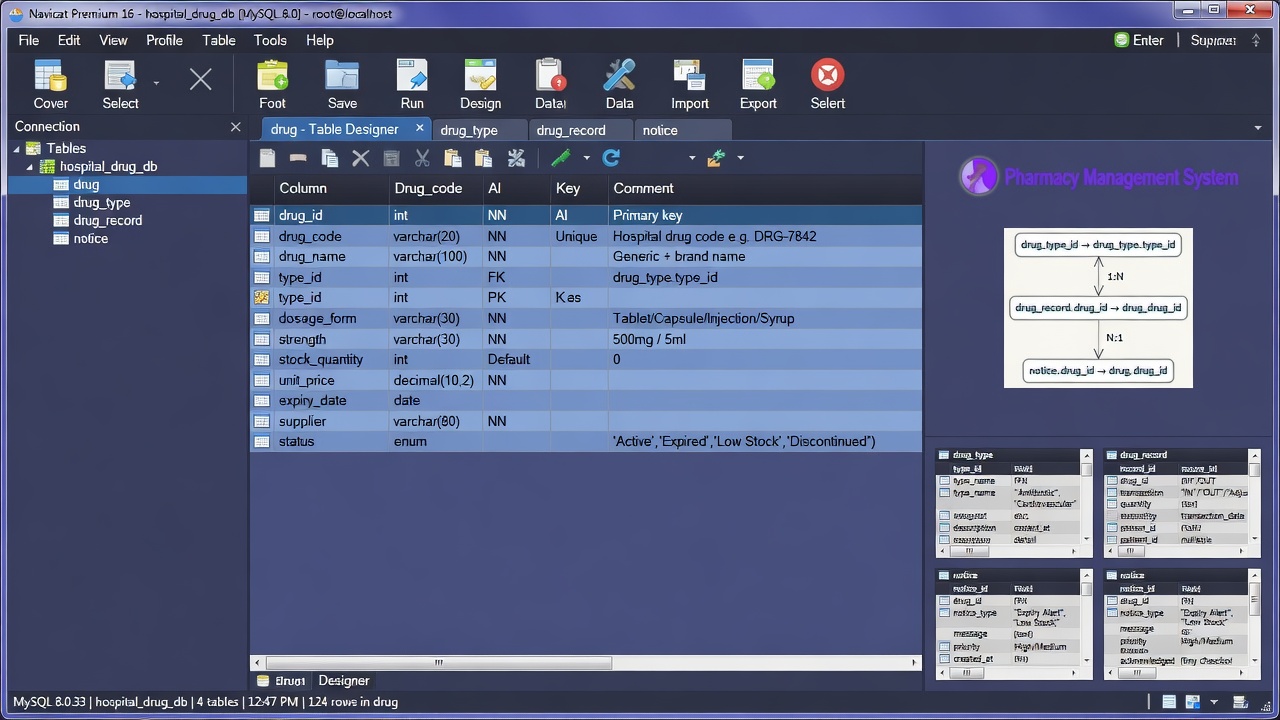
Task: Open the Tools menu
Action: (270, 40)
